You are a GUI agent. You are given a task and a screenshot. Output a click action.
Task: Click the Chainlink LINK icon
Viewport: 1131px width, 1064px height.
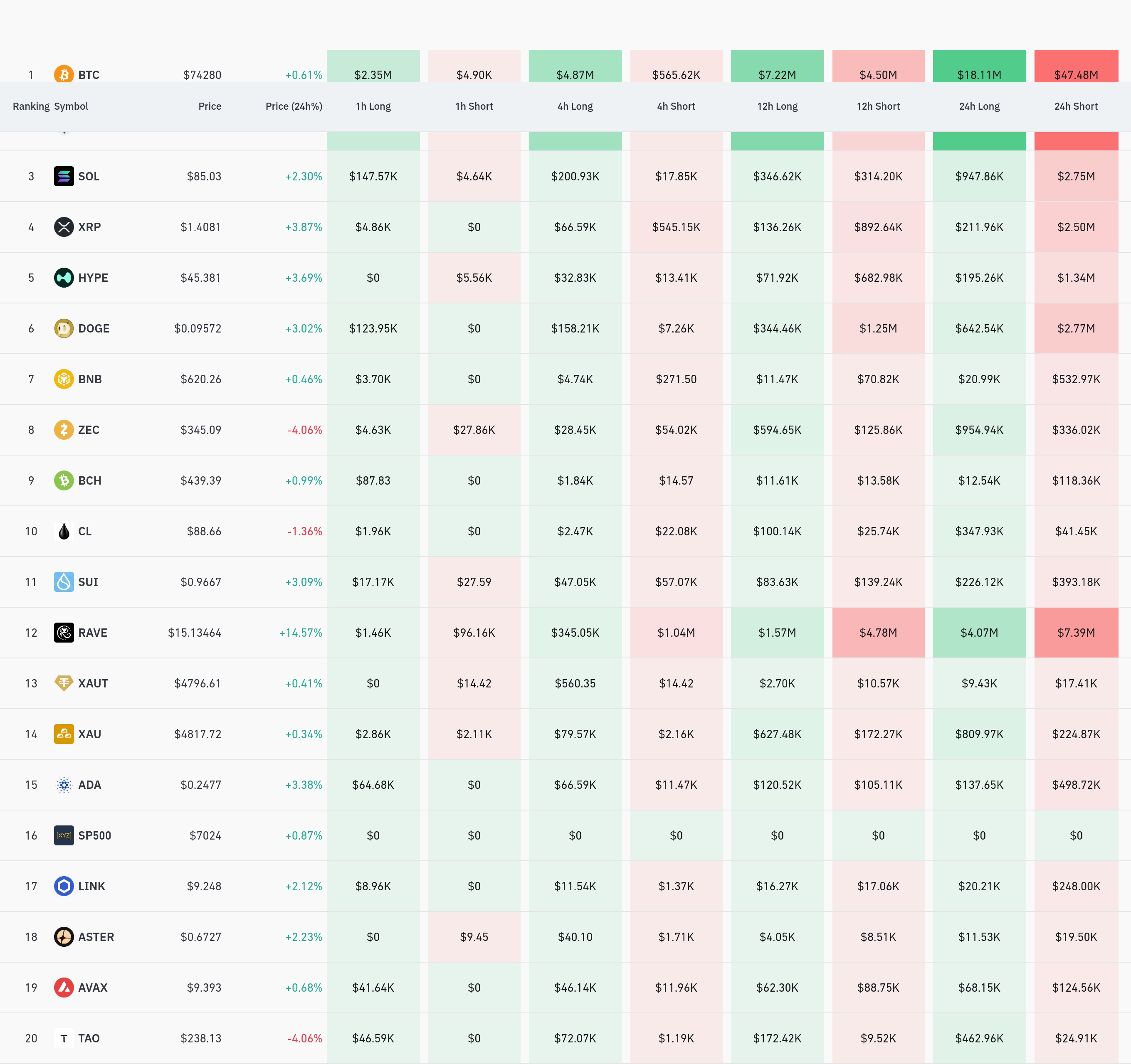point(64,886)
